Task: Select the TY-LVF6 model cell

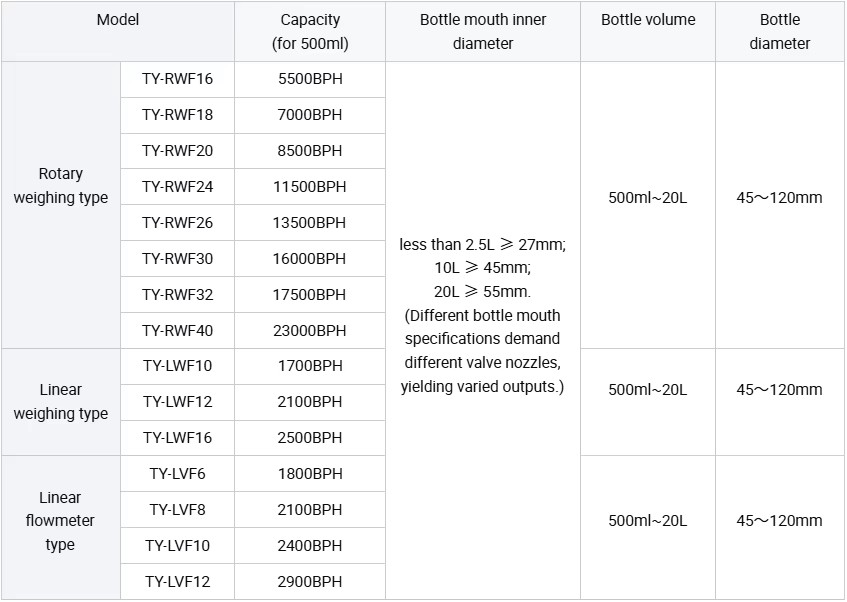Action: [x=177, y=474]
